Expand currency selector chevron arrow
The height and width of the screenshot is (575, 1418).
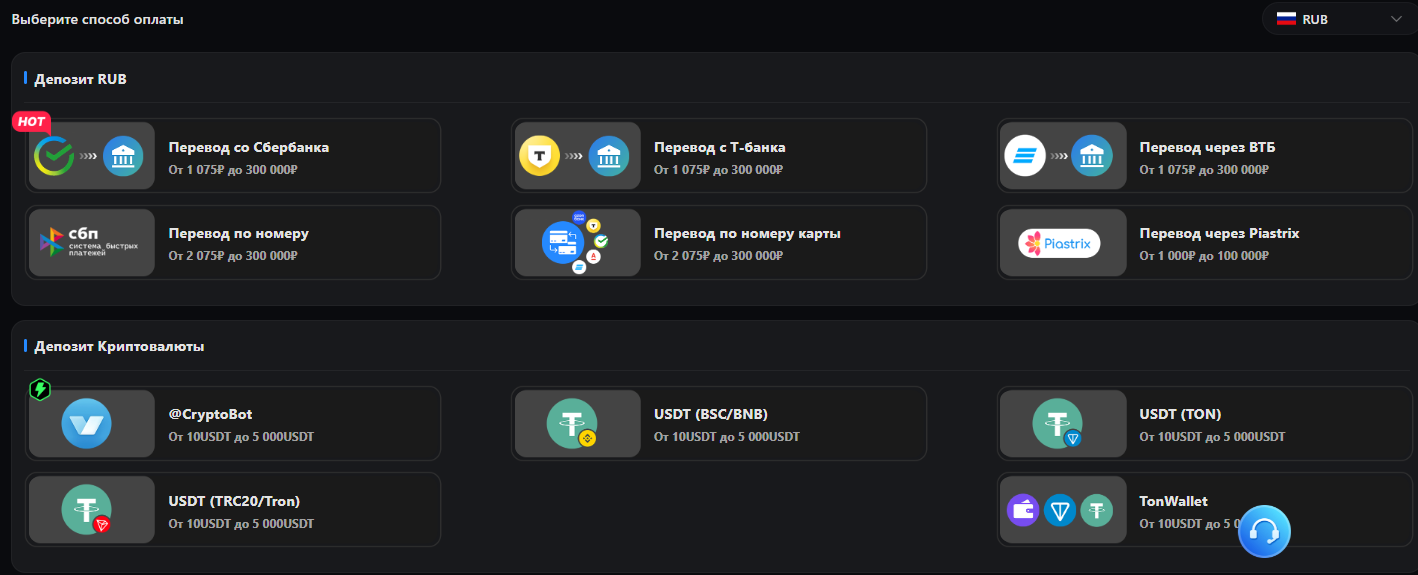point(1396,19)
